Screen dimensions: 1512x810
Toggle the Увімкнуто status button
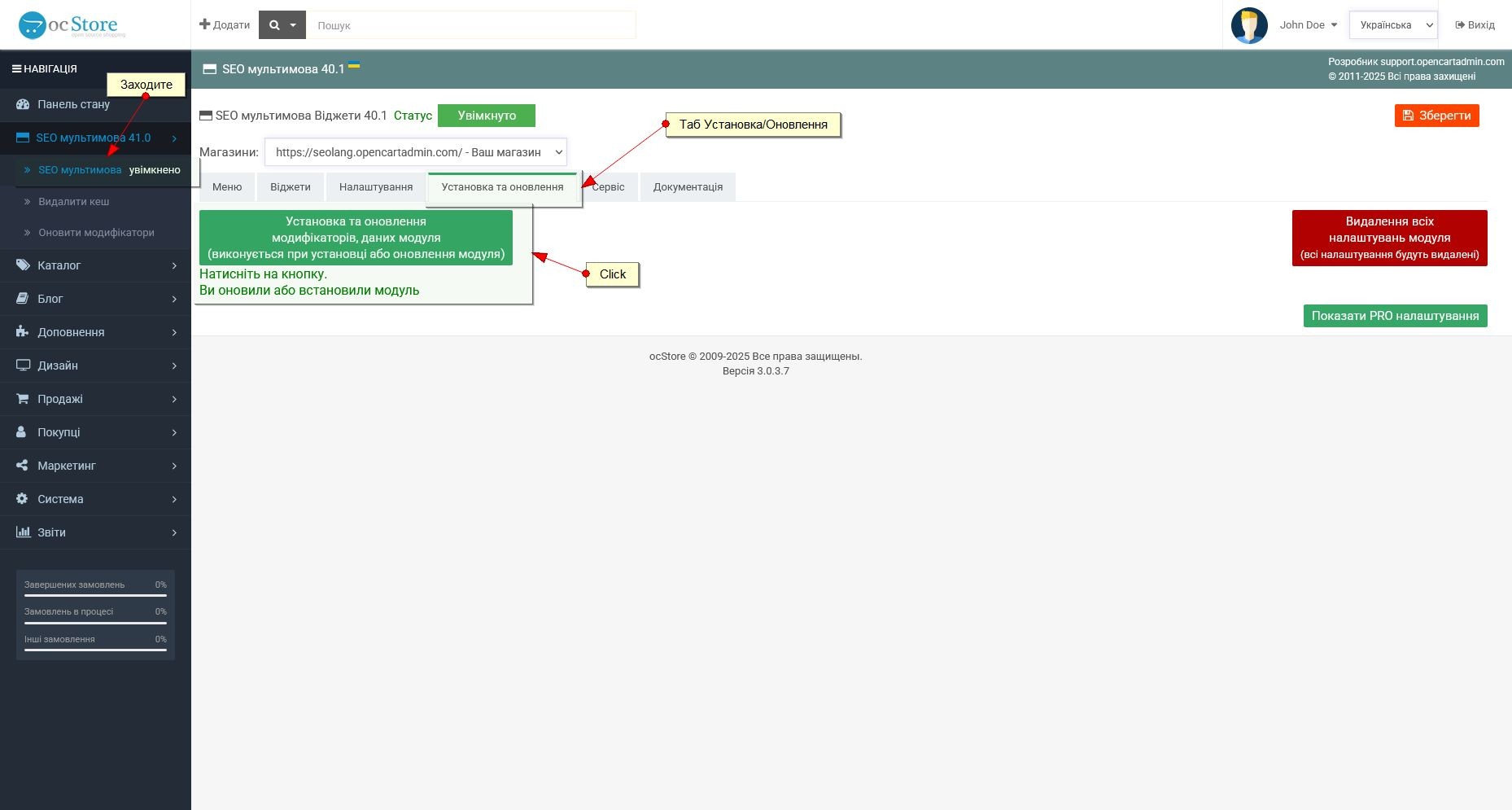coord(487,116)
